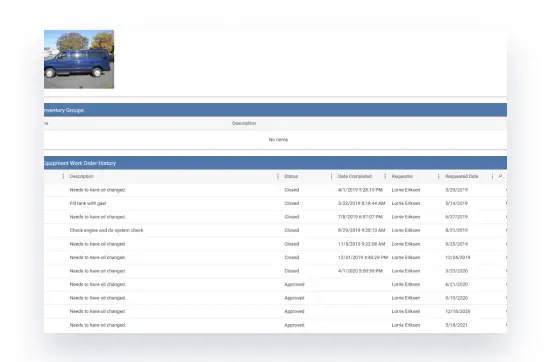The width and height of the screenshot is (551, 362).
Task: Collapse the Inventory Groups section header
Action: 275,110
